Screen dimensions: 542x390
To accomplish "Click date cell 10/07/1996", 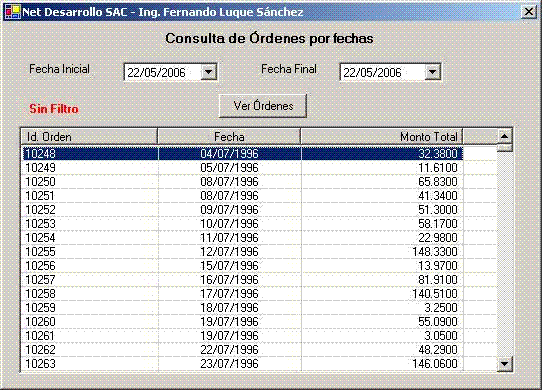I will (x=230, y=224).
